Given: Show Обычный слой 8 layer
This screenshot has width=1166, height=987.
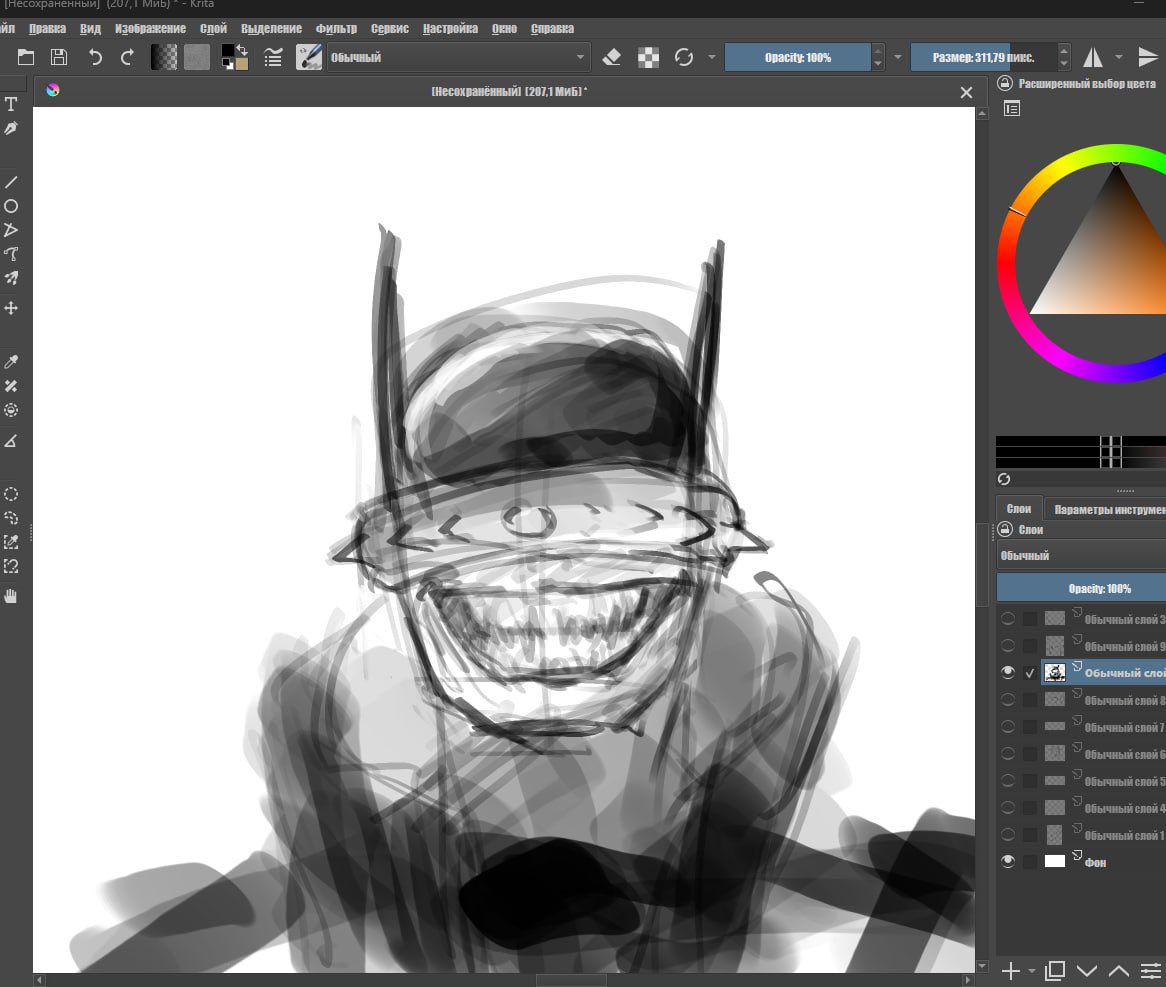Looking at the screenshot, I should click(x=1008, y=700).
